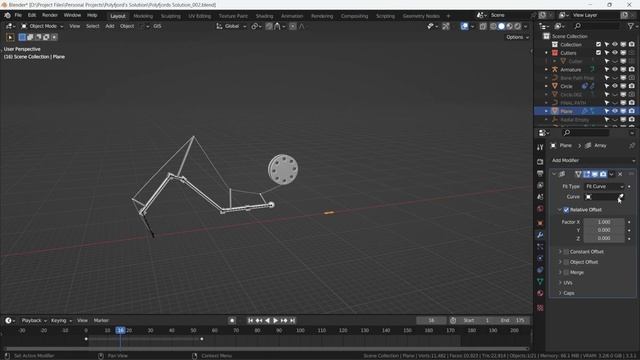Click the Factor X value field

pyautogui.click(x=604, y=222)
